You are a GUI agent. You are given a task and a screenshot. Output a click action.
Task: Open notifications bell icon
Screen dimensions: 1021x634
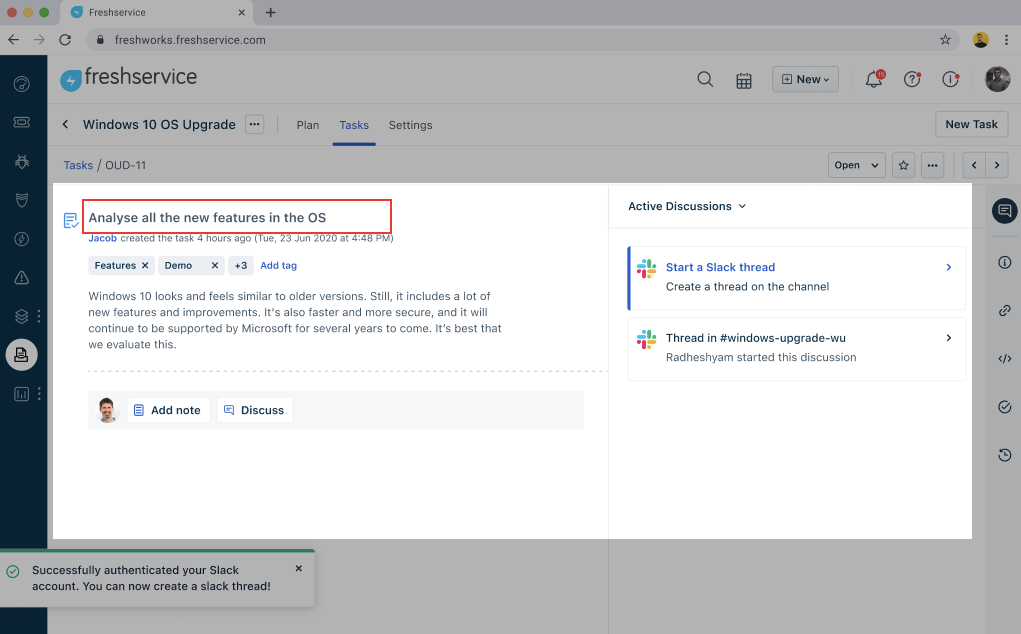coord(874,79)
